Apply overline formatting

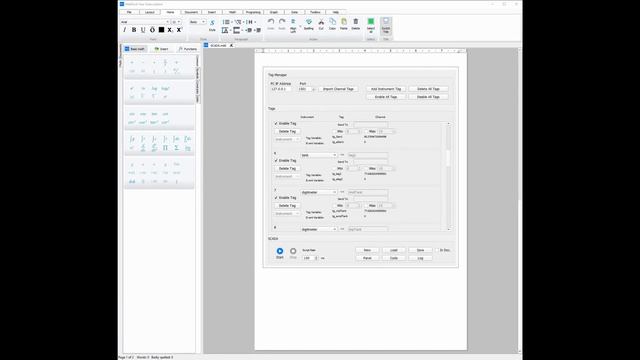(x=152, y=30)
